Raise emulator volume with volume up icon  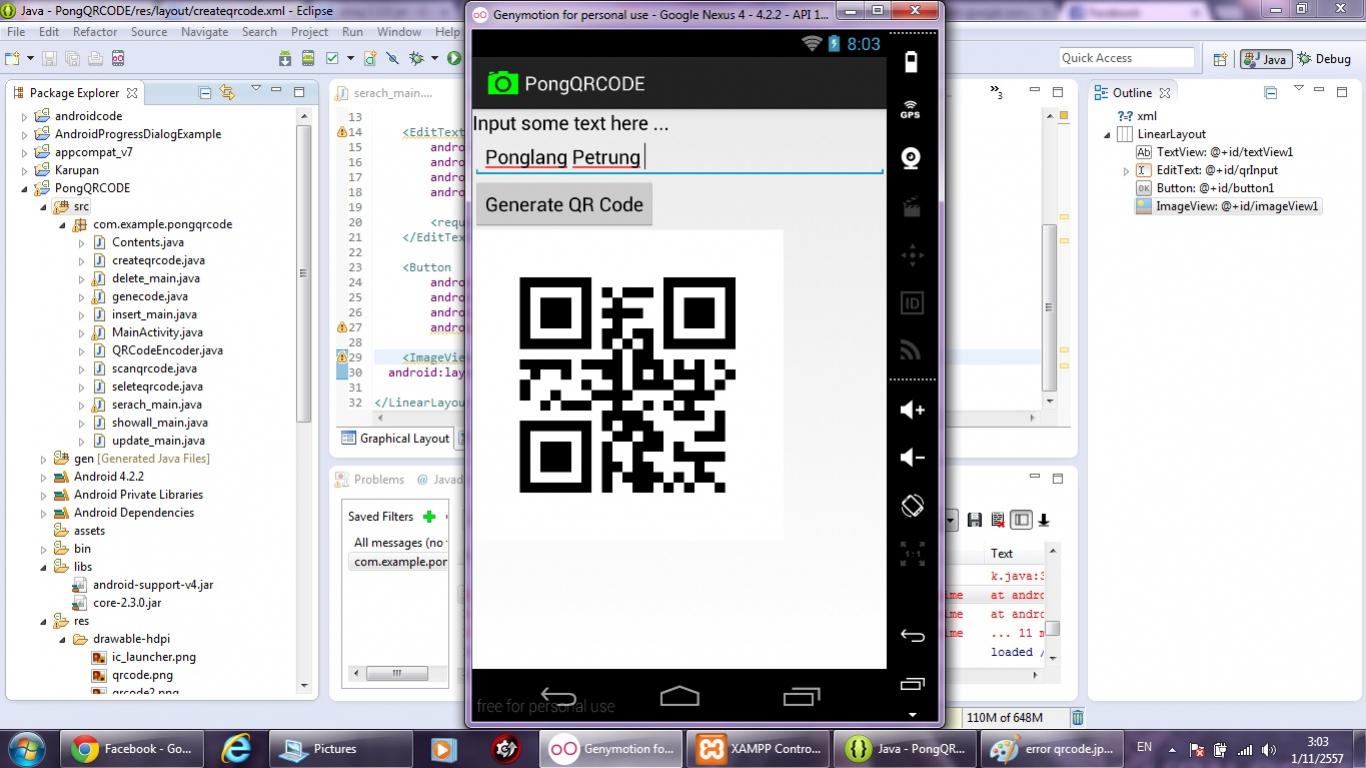912,410
